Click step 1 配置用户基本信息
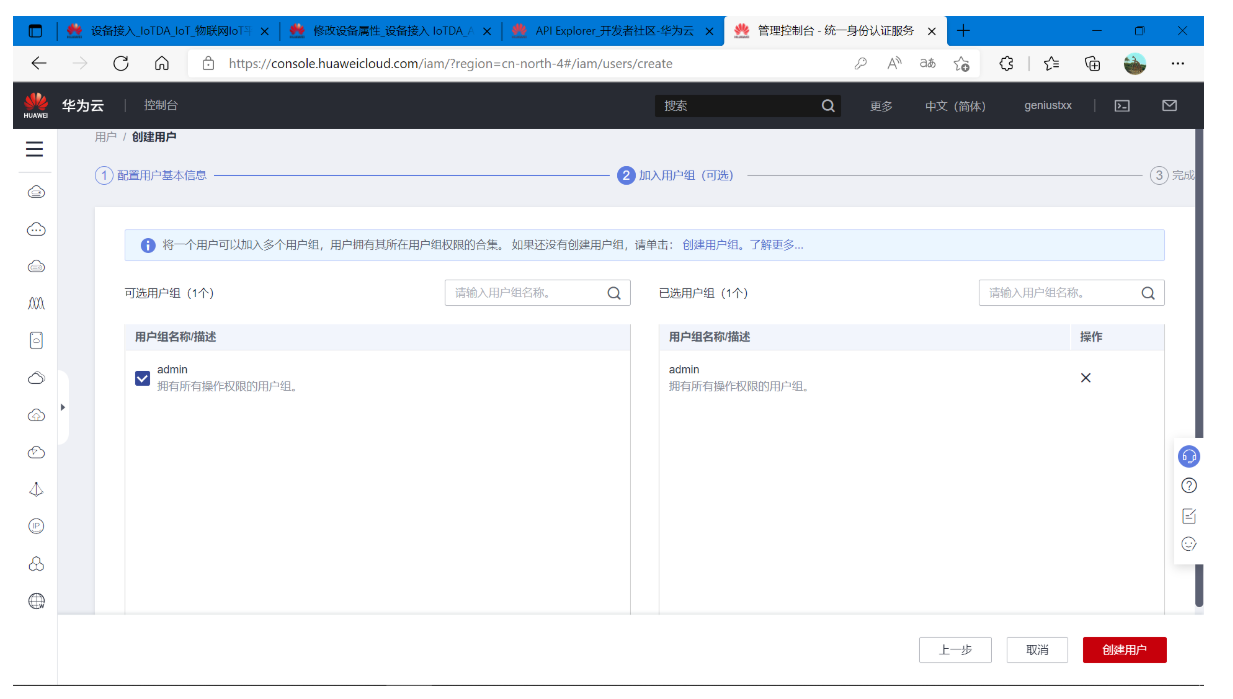Screen dimensions: 1233x699 click(151, 175)
